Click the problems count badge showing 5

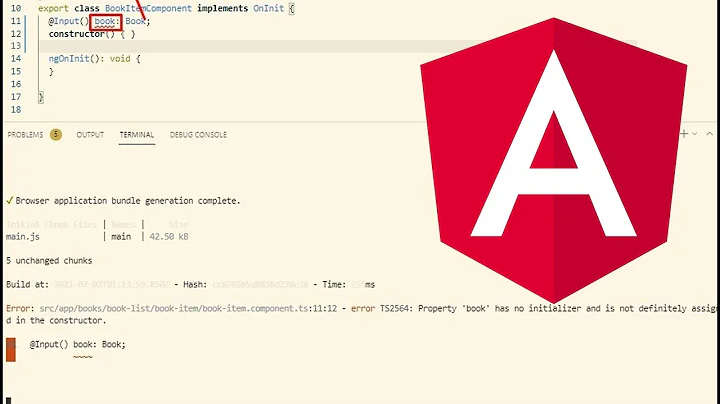pyautogui.click(x=56, y=135)
